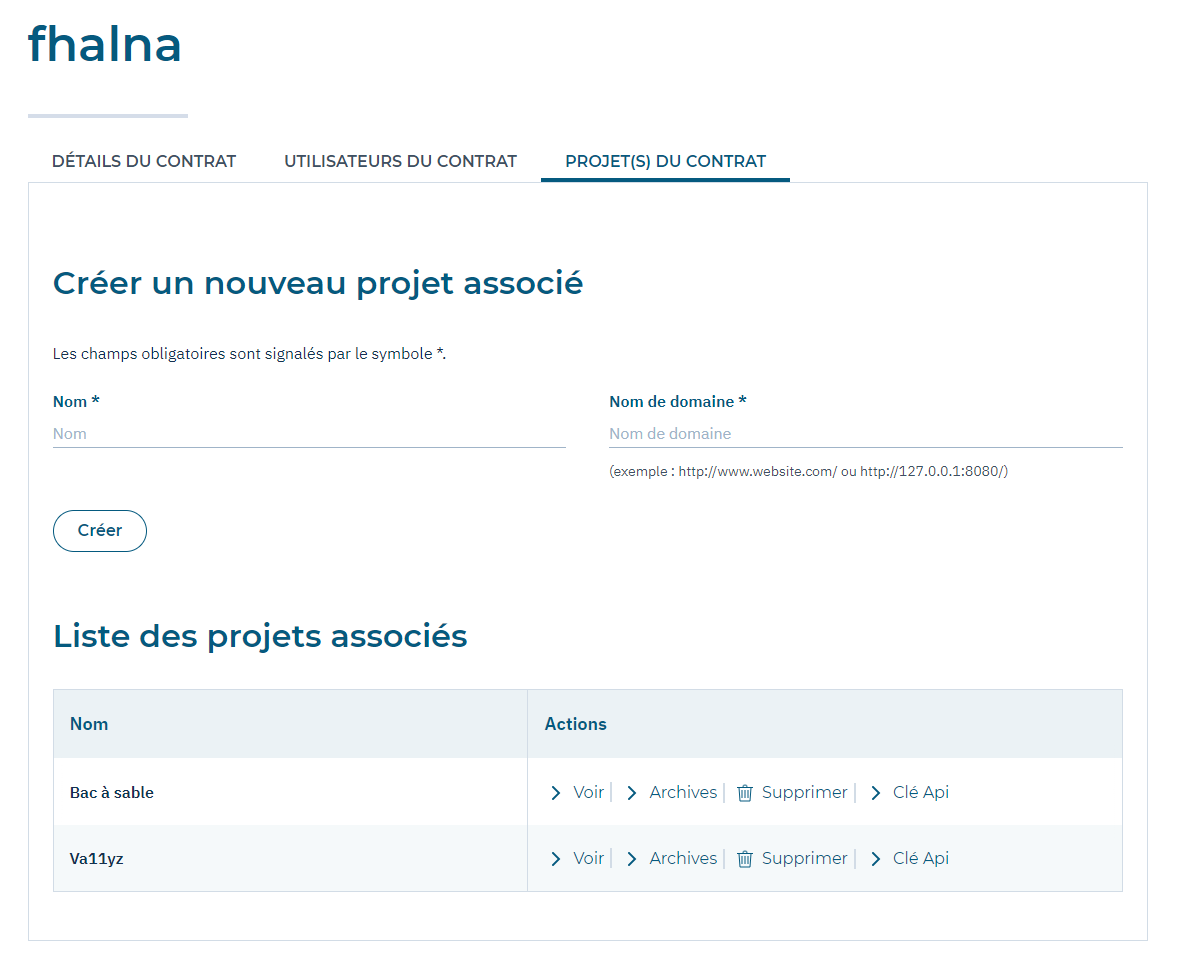Viewport: 1177px width, 965px height.
Task: Click trash icon in Va11yz row
Action: [745, 859]
